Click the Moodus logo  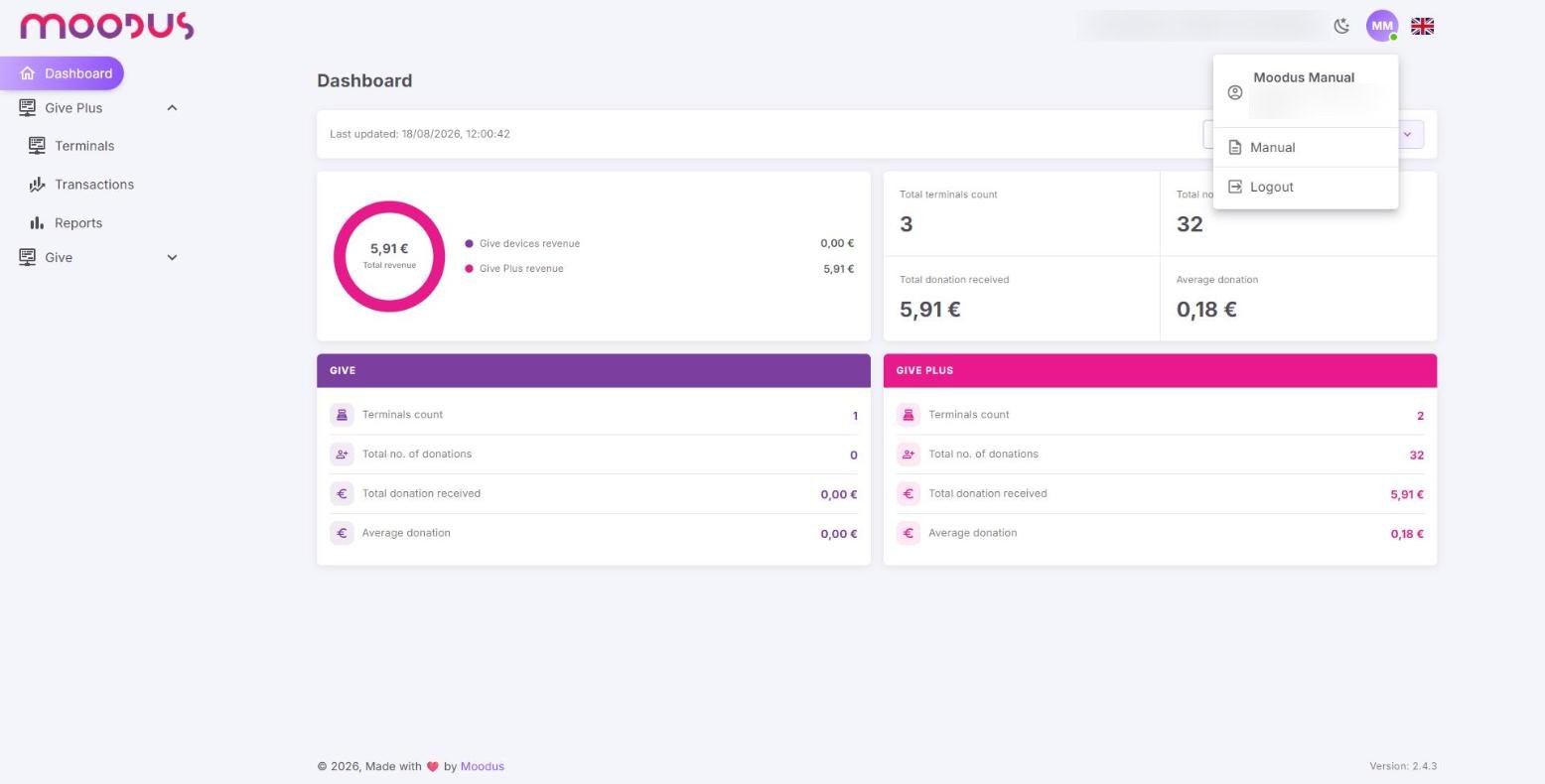tap(107, 26)
